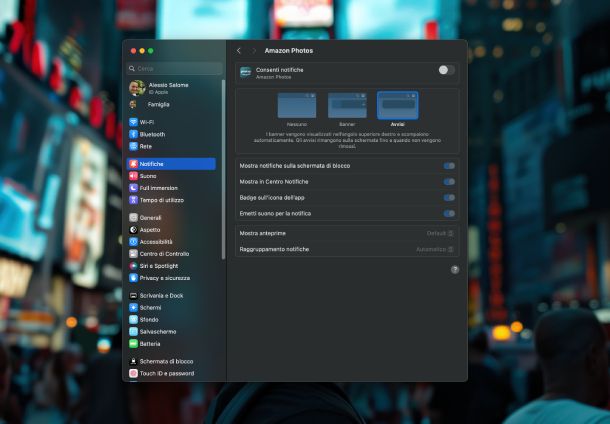Click the Amazon Photos window title

tap(289, 51)
